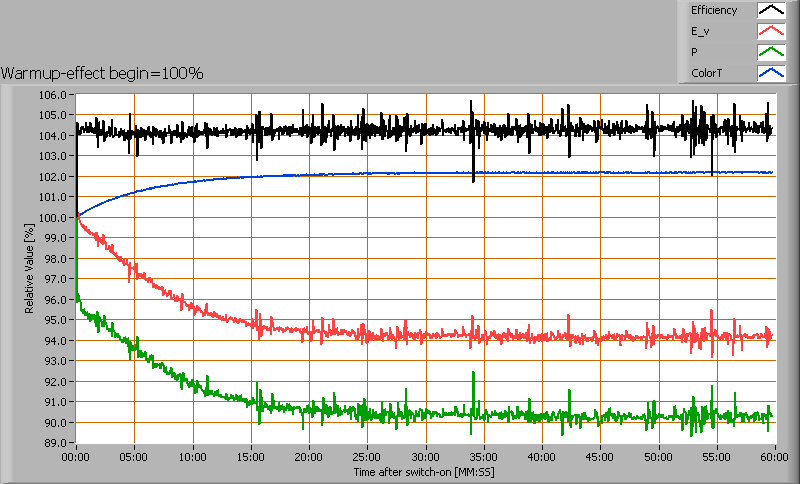The height and width of the screenshot is (484, 800).
Task: Click the 94.0 y-axis tick label
Action: point(54,341)
